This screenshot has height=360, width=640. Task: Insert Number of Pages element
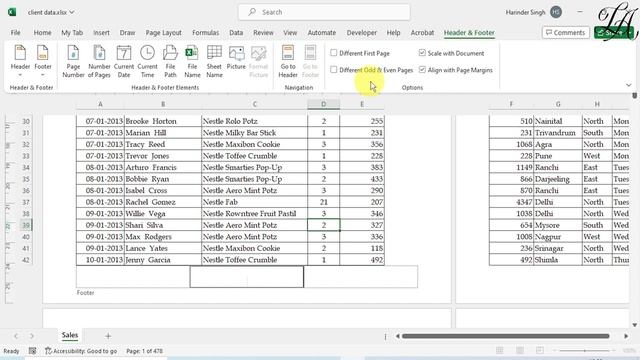(99, 61)
